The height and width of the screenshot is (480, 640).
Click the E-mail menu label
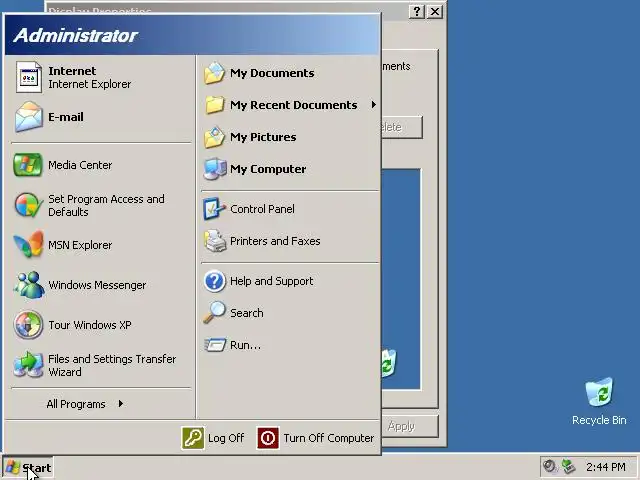(66, 117)
